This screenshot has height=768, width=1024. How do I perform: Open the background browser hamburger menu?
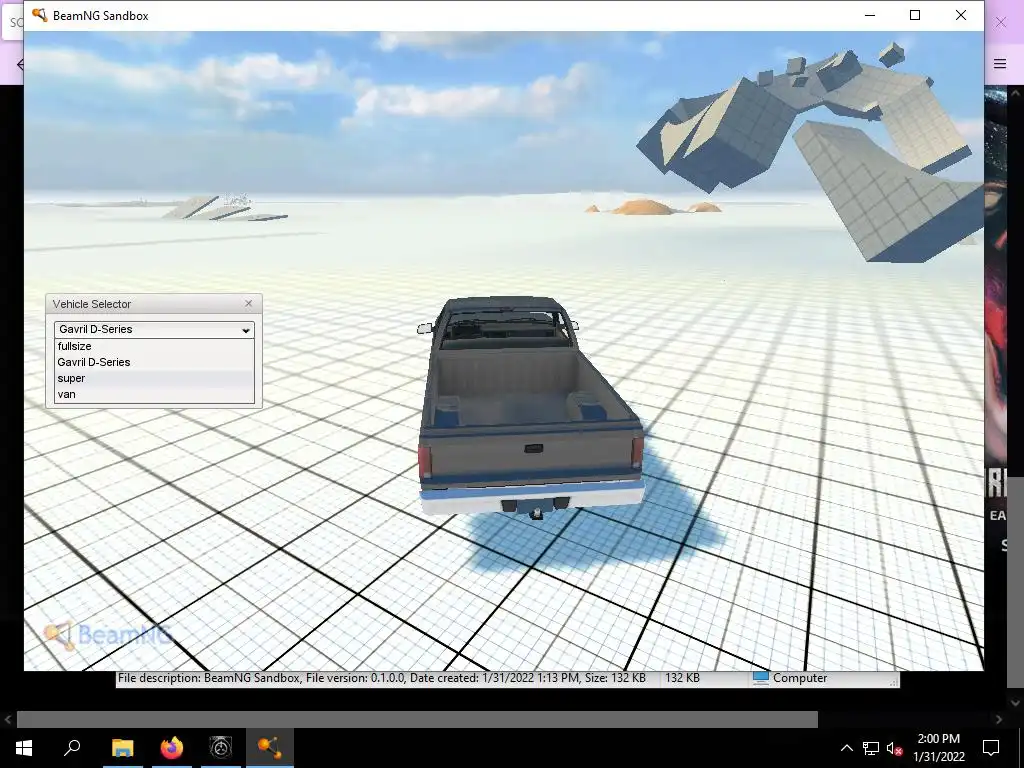point(1000,63)
